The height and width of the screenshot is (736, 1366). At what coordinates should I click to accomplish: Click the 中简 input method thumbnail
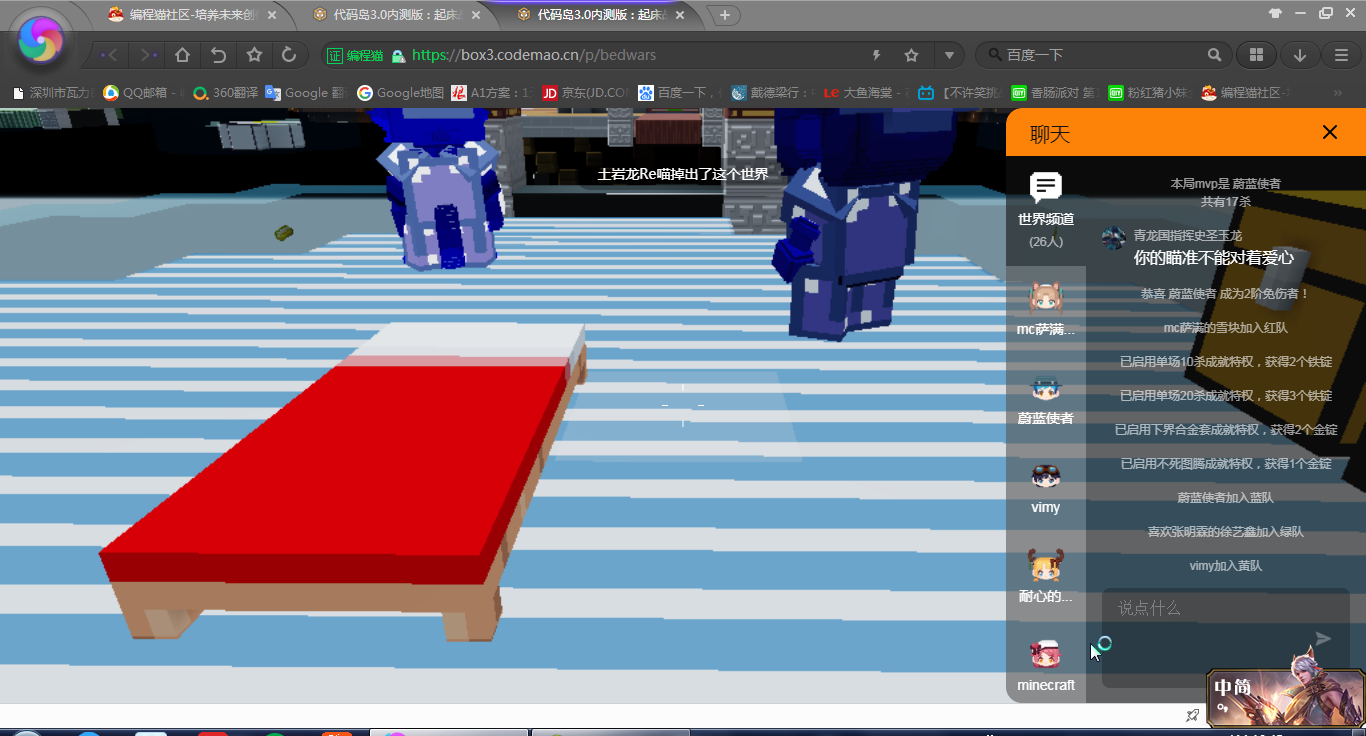click(x=1285, y=697)
